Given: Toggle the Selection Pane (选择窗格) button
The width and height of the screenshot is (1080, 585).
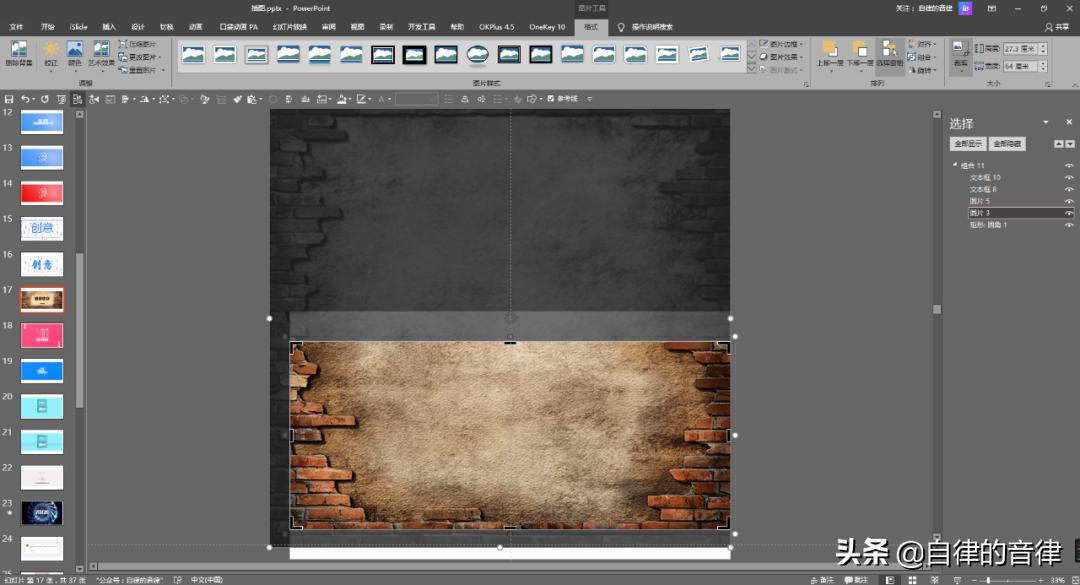Looking at the screenshot, I should point(890,50).
